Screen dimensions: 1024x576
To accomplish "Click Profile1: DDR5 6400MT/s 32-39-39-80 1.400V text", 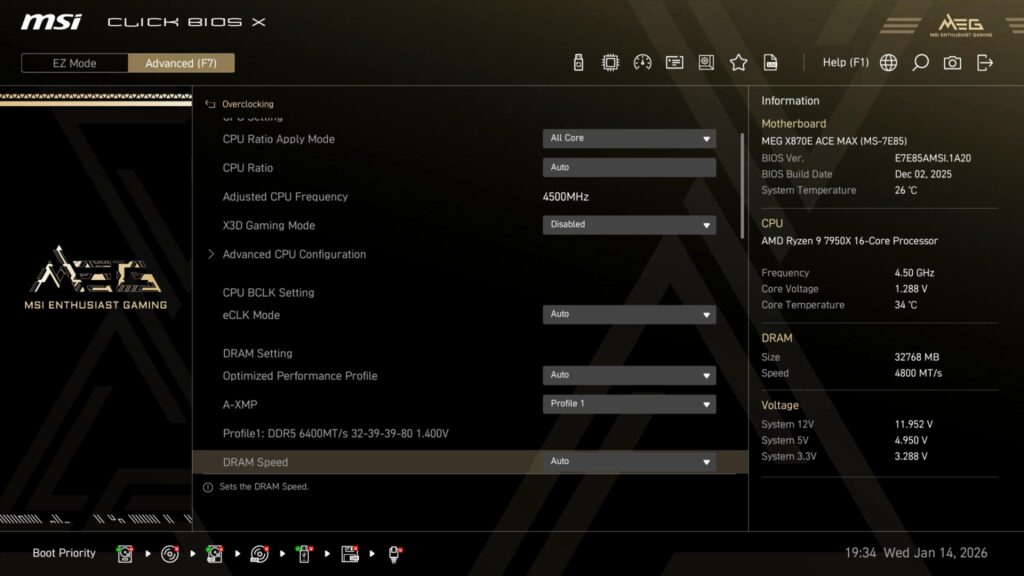I will pyautogui.click(x=336, y=433).
